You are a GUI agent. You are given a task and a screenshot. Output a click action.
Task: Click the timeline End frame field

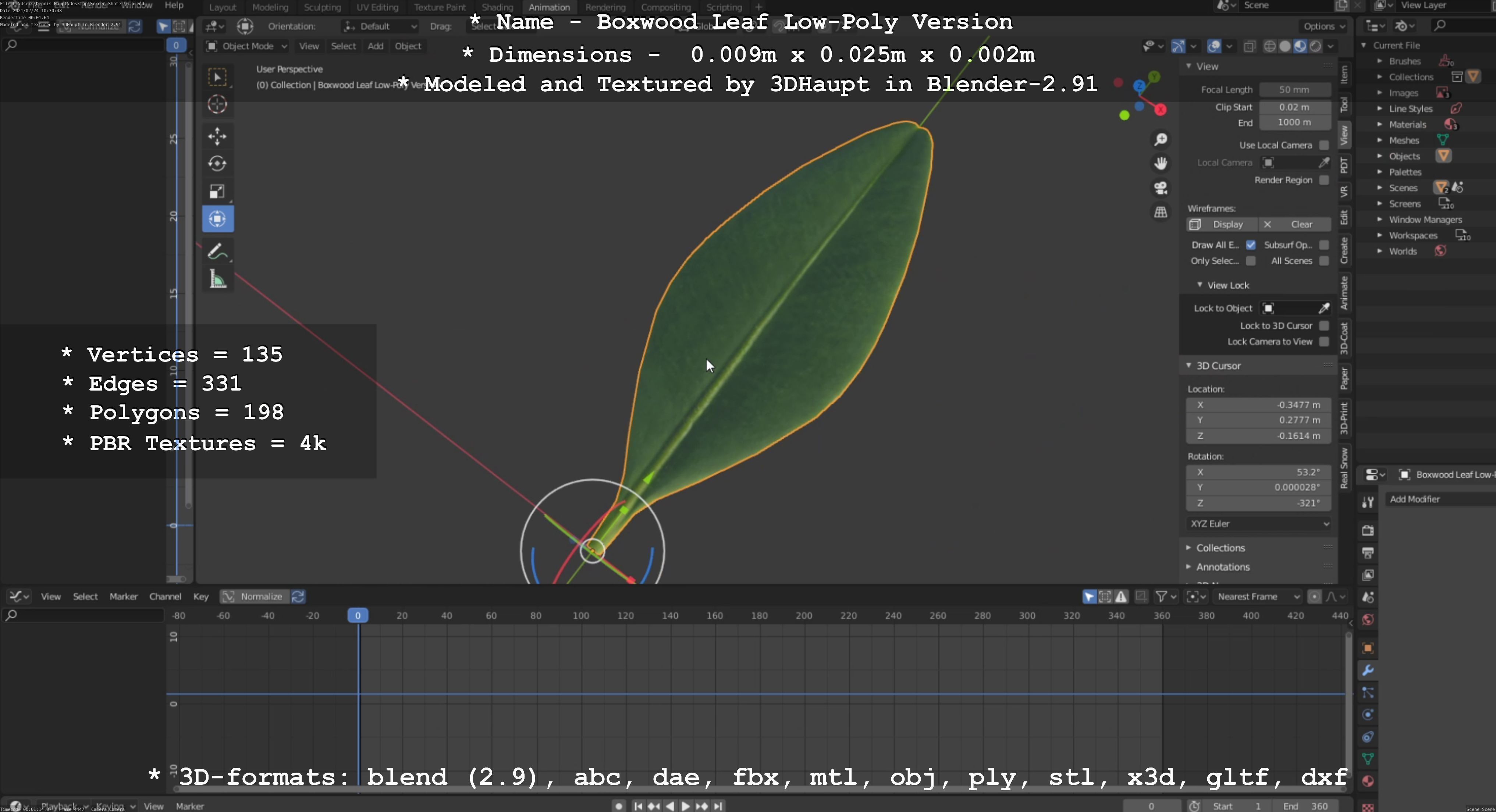(1305, 806)
